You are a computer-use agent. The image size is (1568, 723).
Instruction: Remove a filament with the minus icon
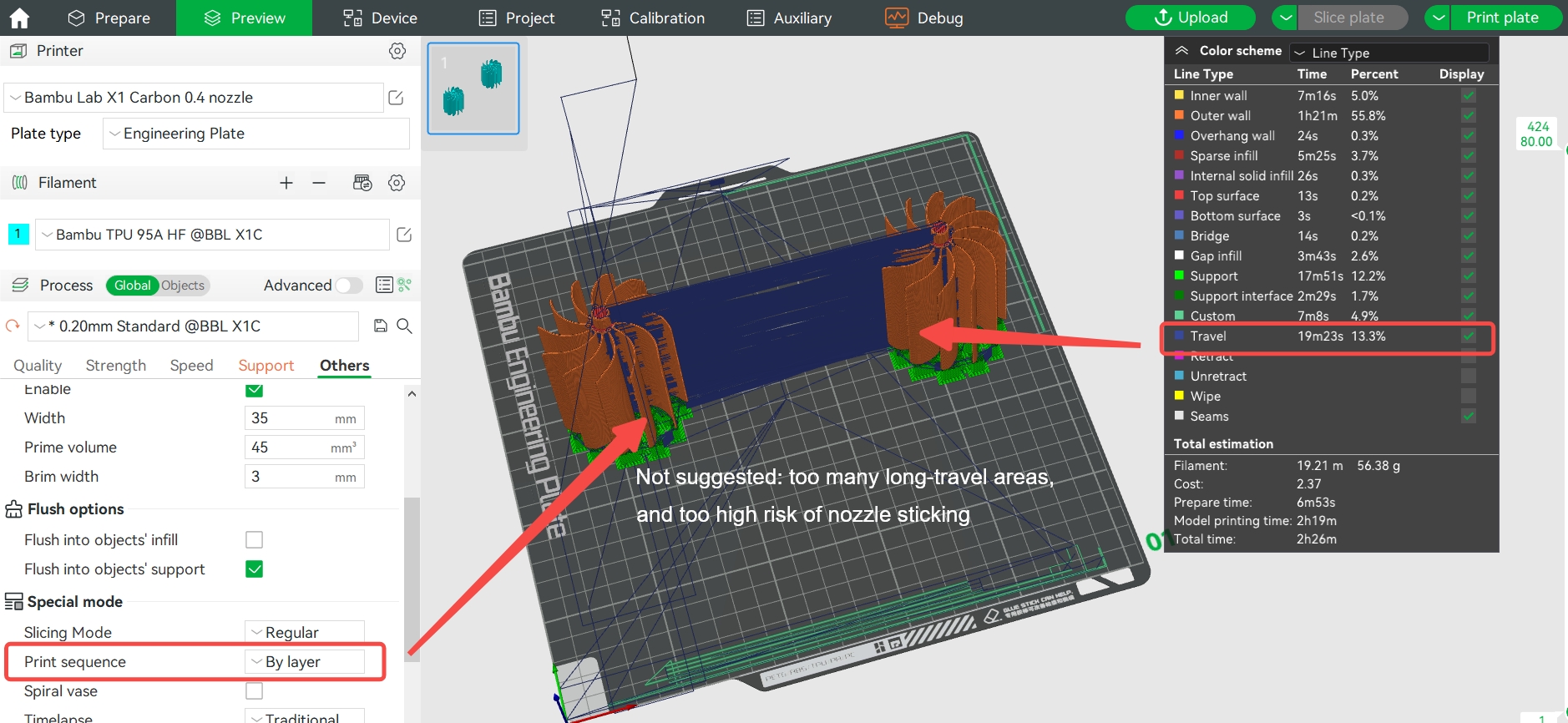(x=319, y=183)
